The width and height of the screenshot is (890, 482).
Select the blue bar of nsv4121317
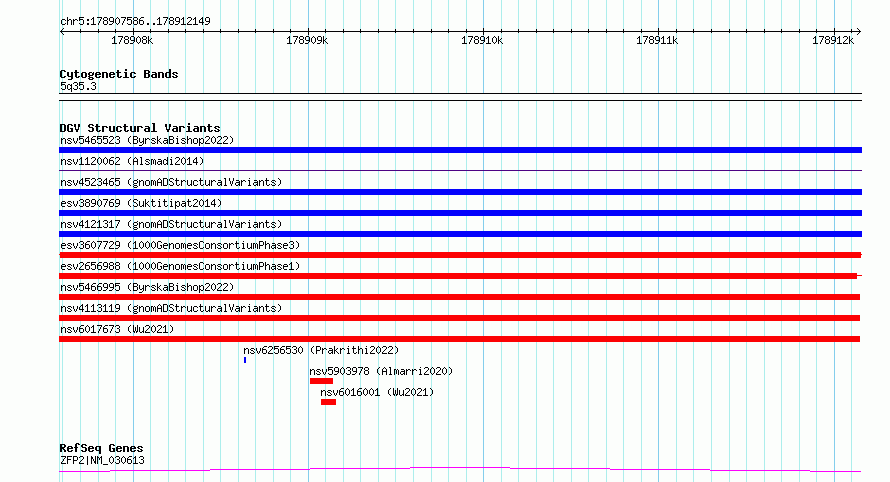coord(460,234)
